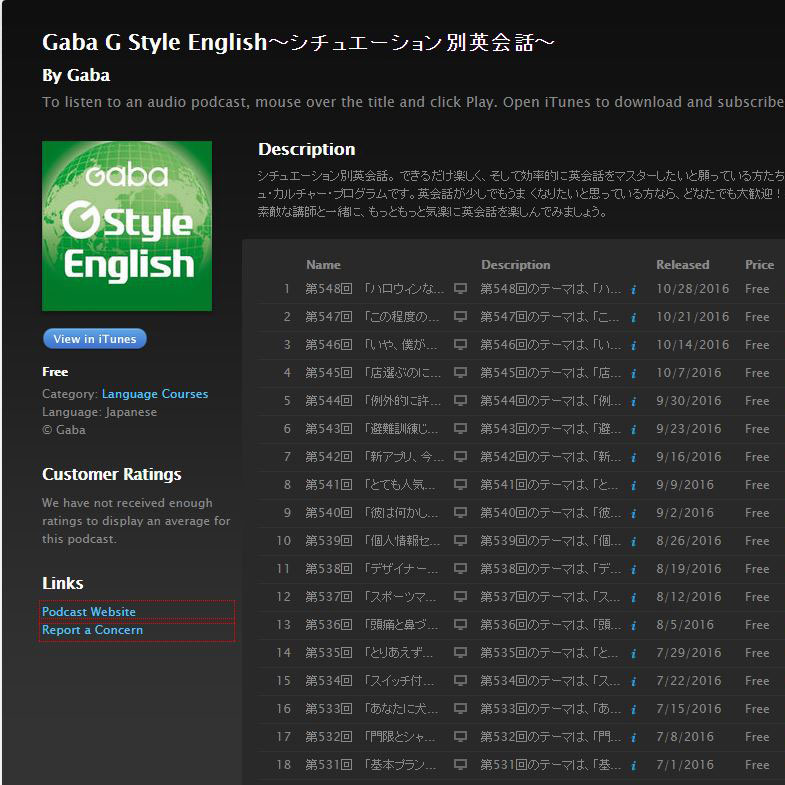The height and width of the screenshot is (785, 785).
Task: Open info icon for 10/7/2016 episode
Action: click(633, 374)
